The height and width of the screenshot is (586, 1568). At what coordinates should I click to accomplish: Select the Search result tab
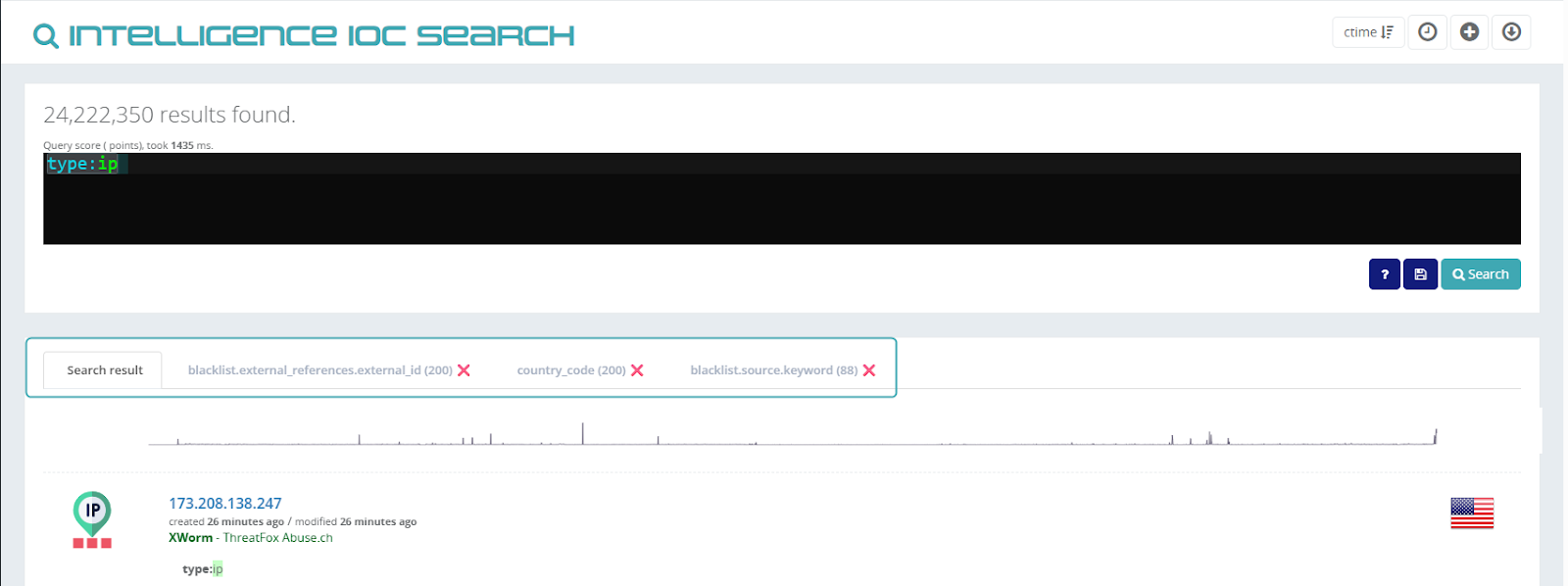pyautogui.click(x=104, y=370)
